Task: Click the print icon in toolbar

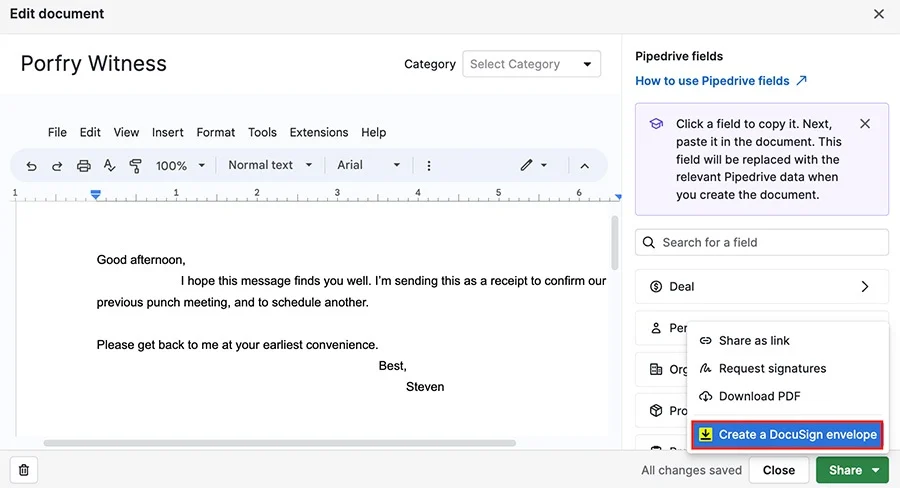Action: click(x=84, y=166)
